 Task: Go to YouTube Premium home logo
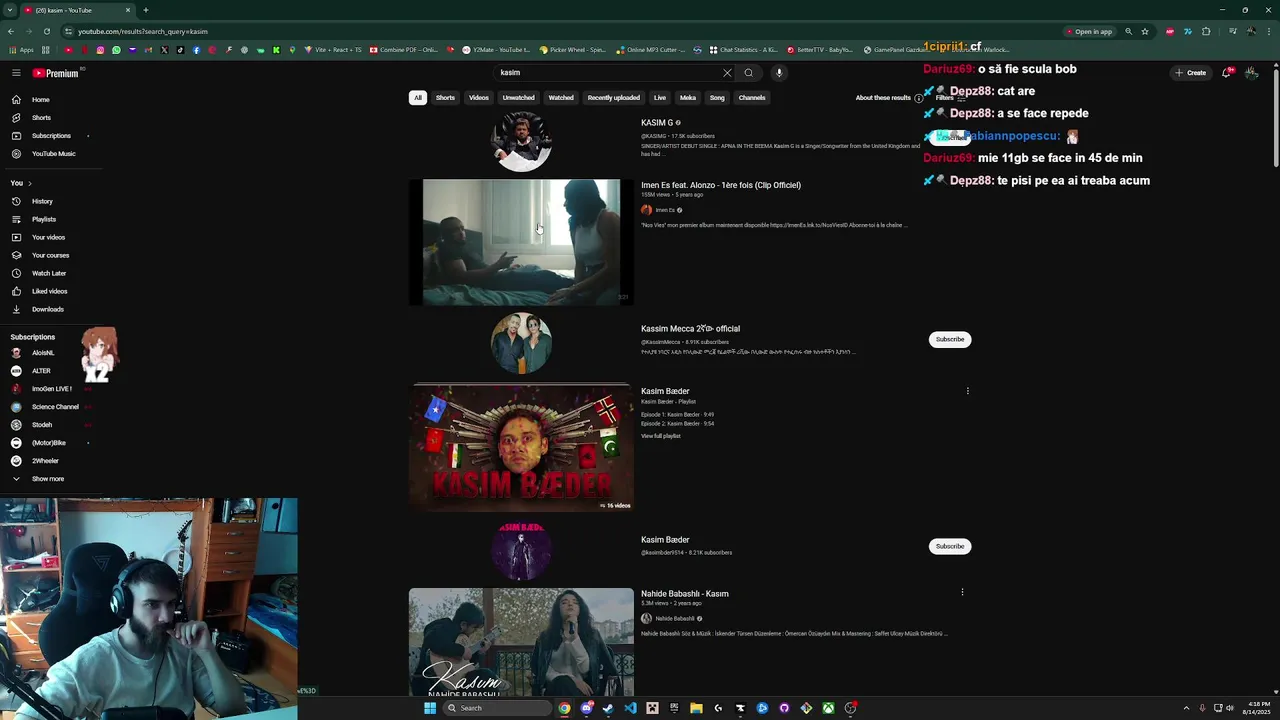tap(55, 73)
